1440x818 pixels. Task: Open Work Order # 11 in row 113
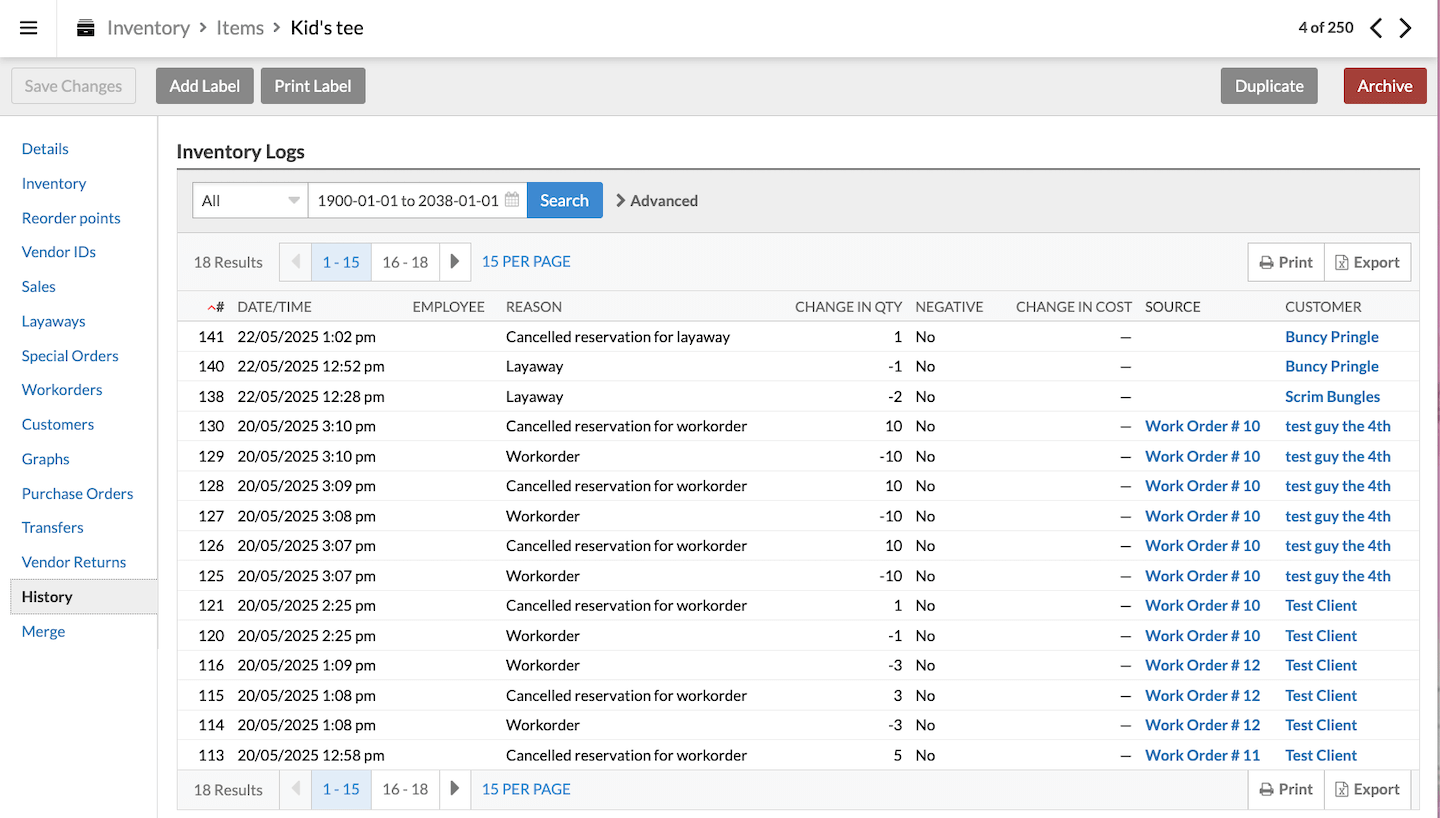coord(1202,755)
